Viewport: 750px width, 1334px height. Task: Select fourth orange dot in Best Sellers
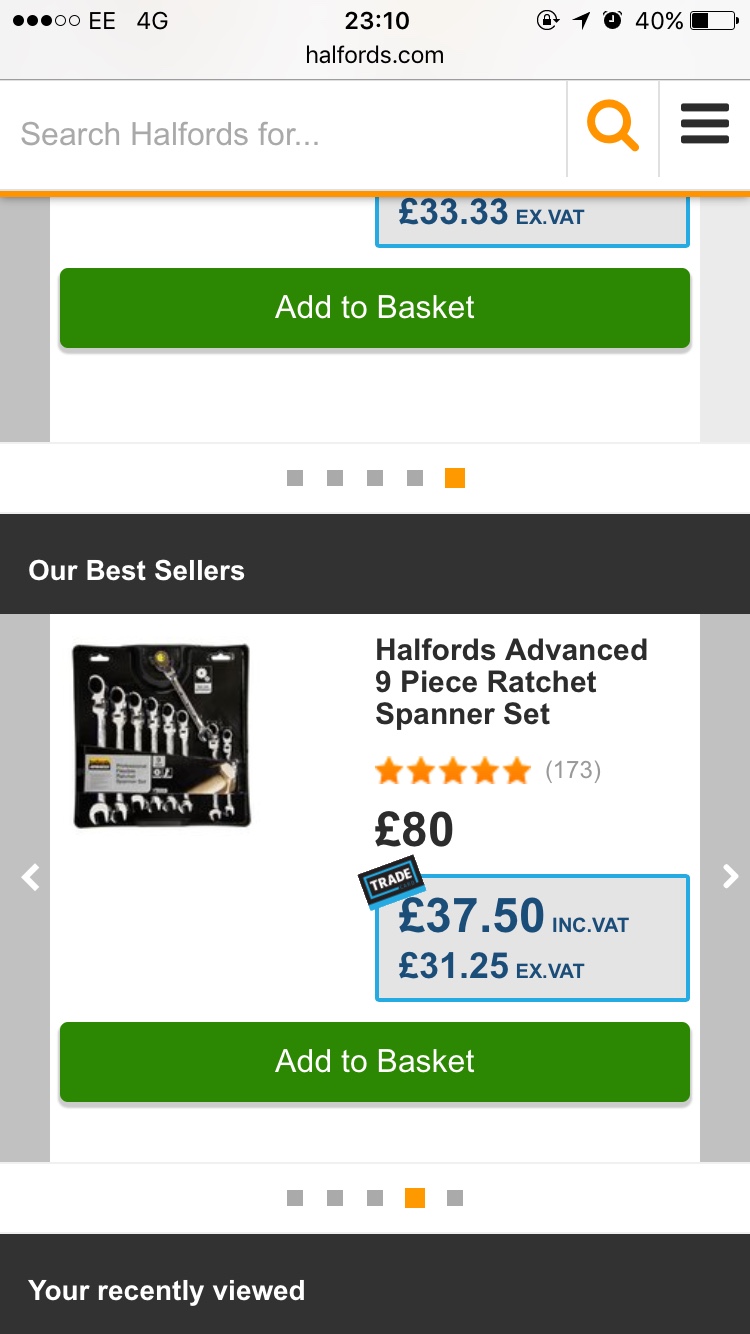pyautogui.click(x=415, y=1198)
